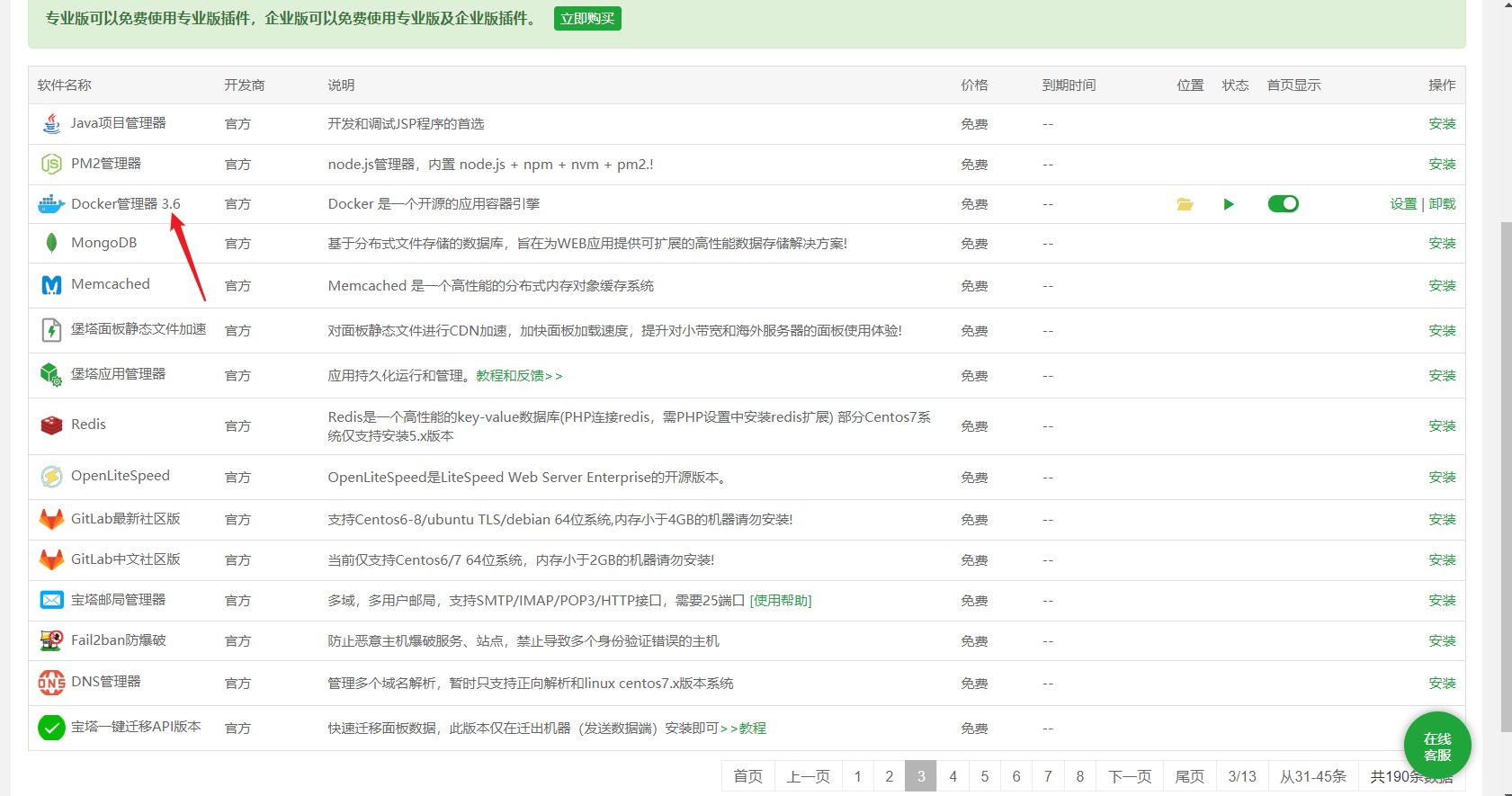The image size is (1512, 796).
Task: Go to 上一页 previous page
Action: [x=809, y=776]
